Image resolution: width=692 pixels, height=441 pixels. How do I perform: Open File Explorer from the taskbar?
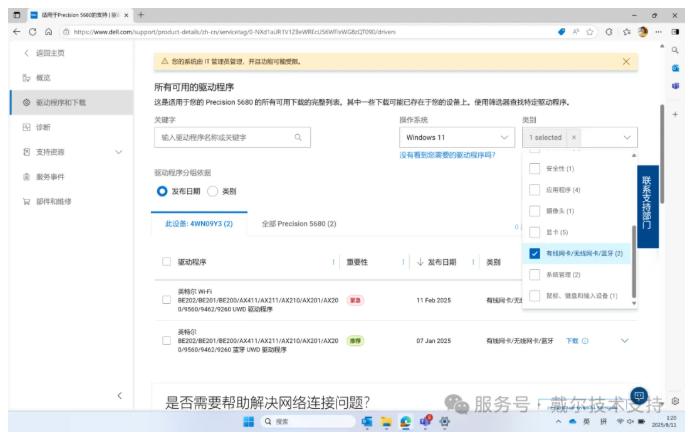[386, 422]
